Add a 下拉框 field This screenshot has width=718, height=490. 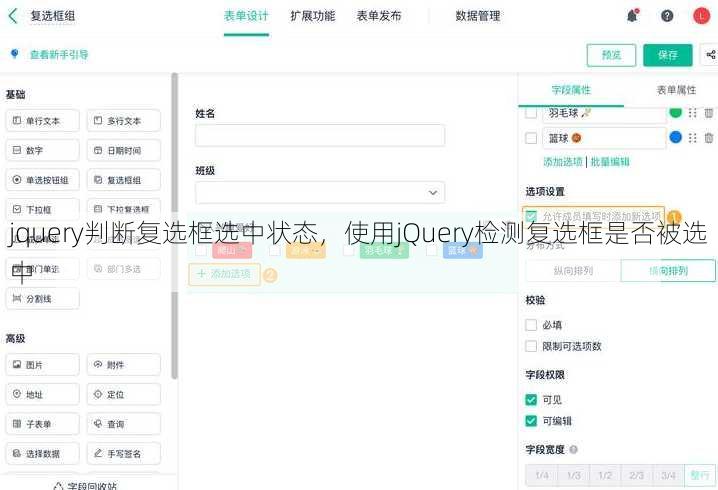tap(42, 209)
